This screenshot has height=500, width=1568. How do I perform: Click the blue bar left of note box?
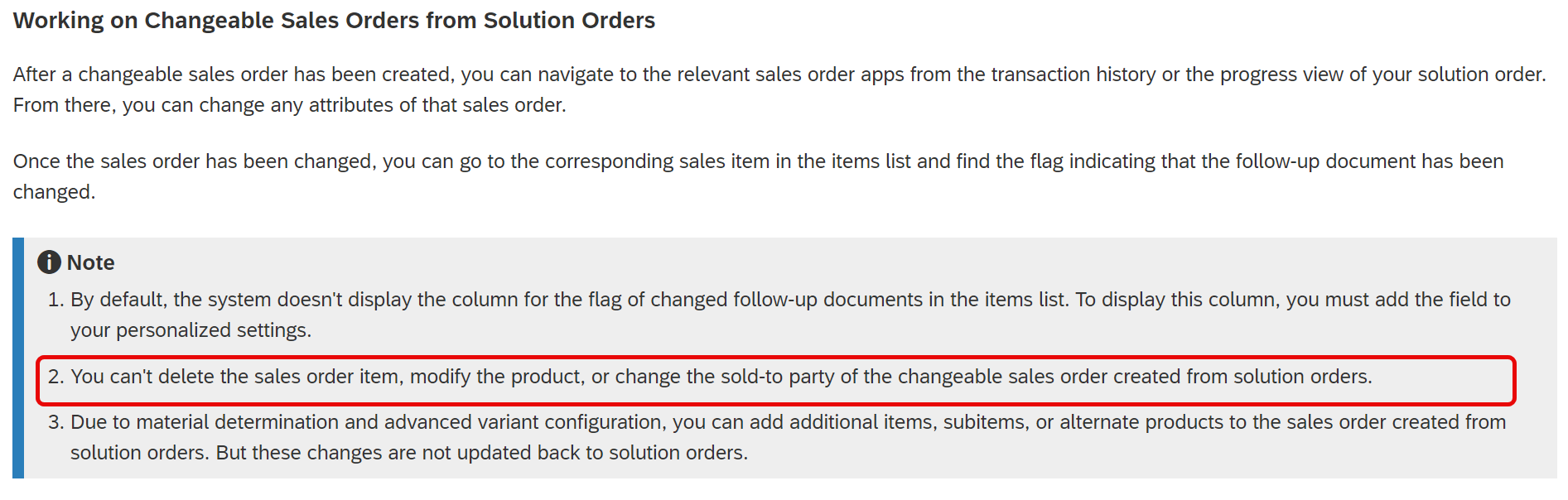[18, 358]
